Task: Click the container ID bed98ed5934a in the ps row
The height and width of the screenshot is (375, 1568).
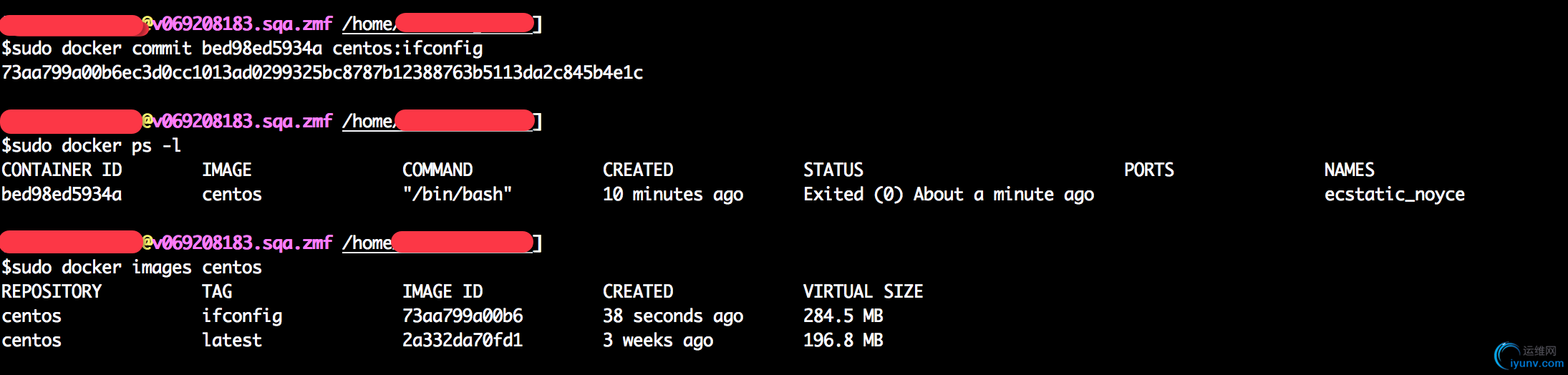Action: (x=62, y=194)
